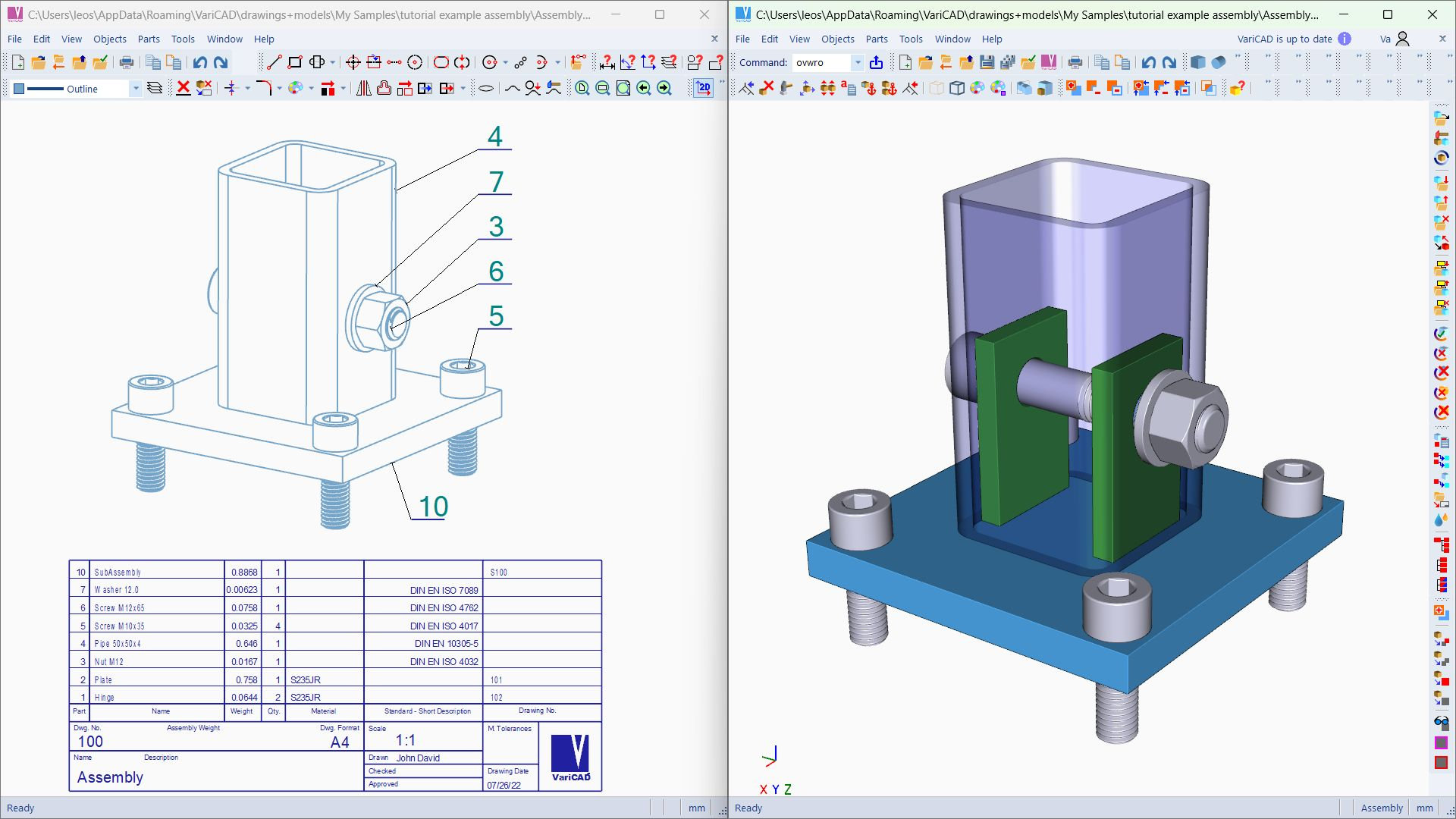
Task: Undo the last action in the 2D drawing
Action: (x=201, y=63)
